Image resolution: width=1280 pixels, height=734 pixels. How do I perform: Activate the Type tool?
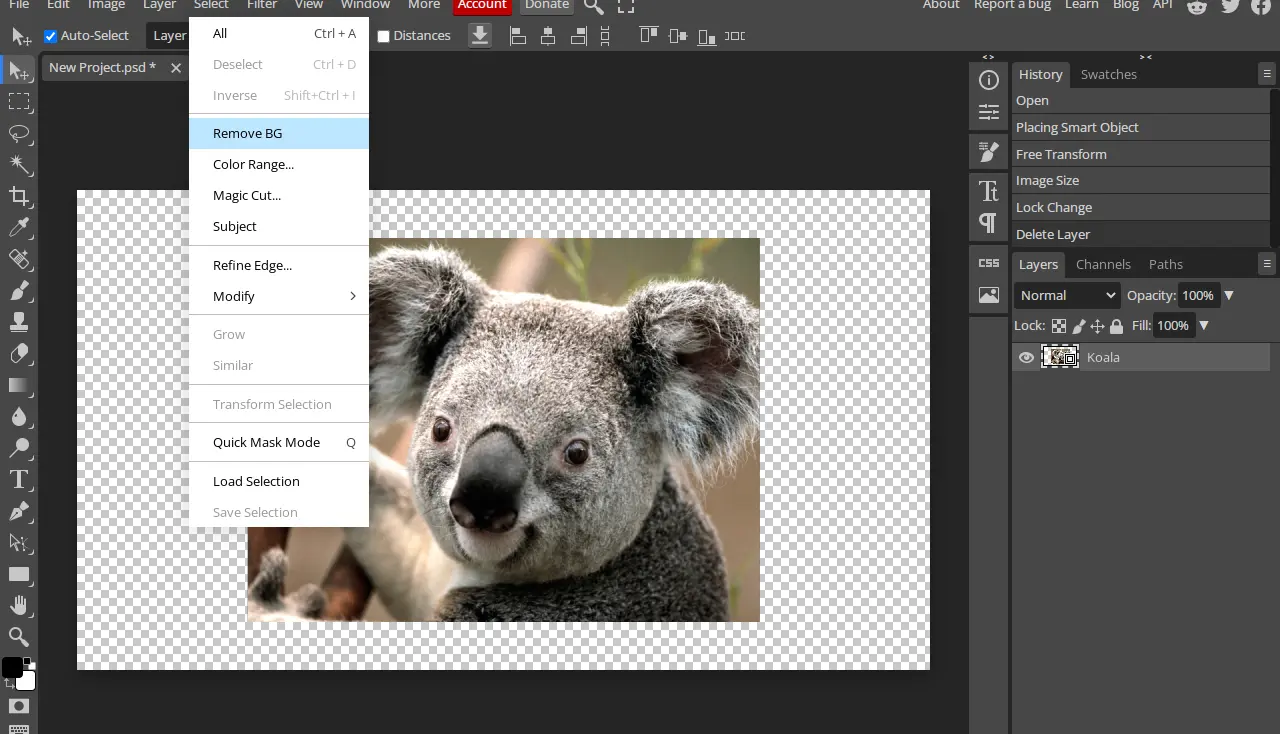click(18, 480)
